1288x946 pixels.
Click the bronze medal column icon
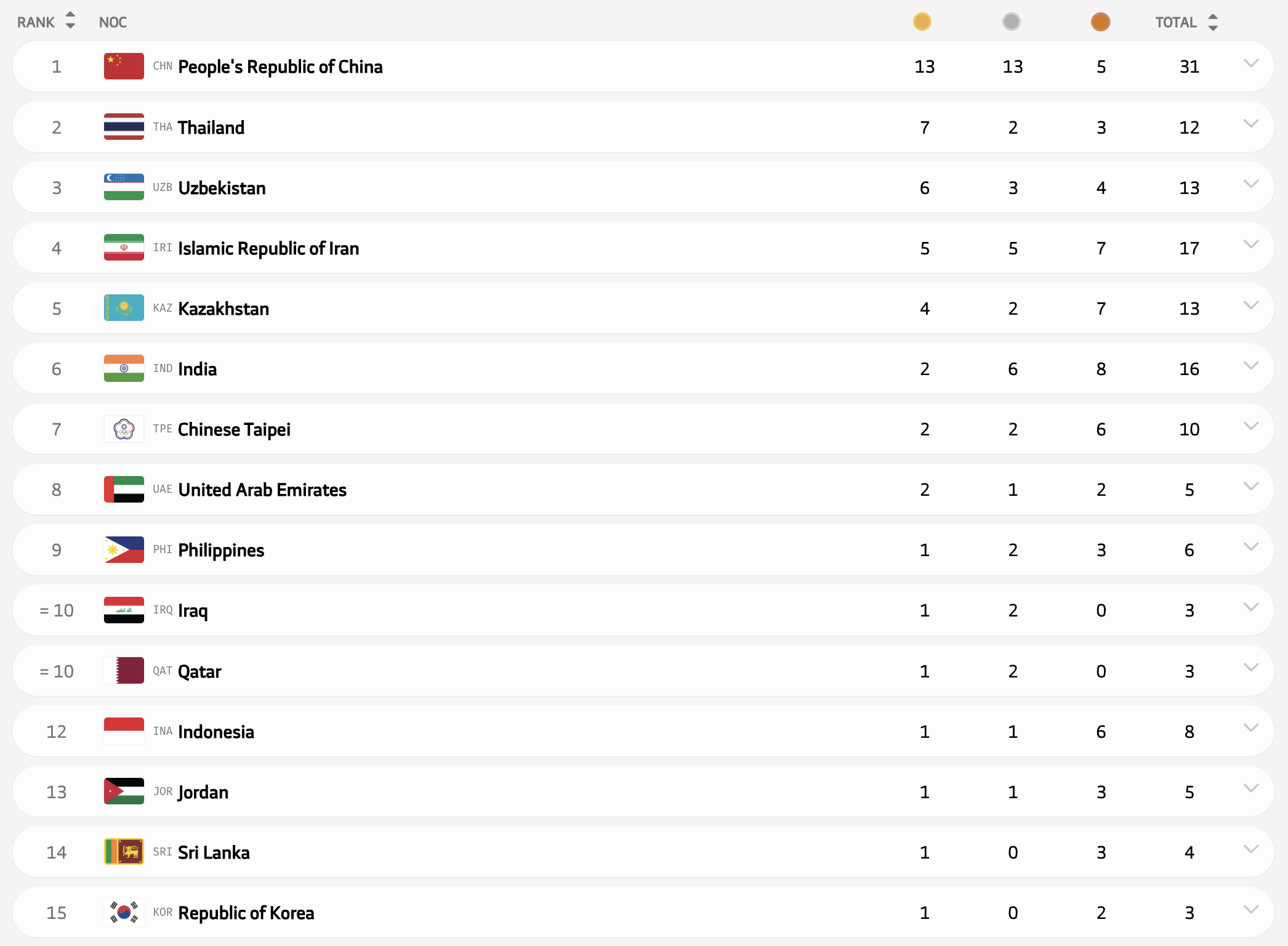(x=1100, y=22)
